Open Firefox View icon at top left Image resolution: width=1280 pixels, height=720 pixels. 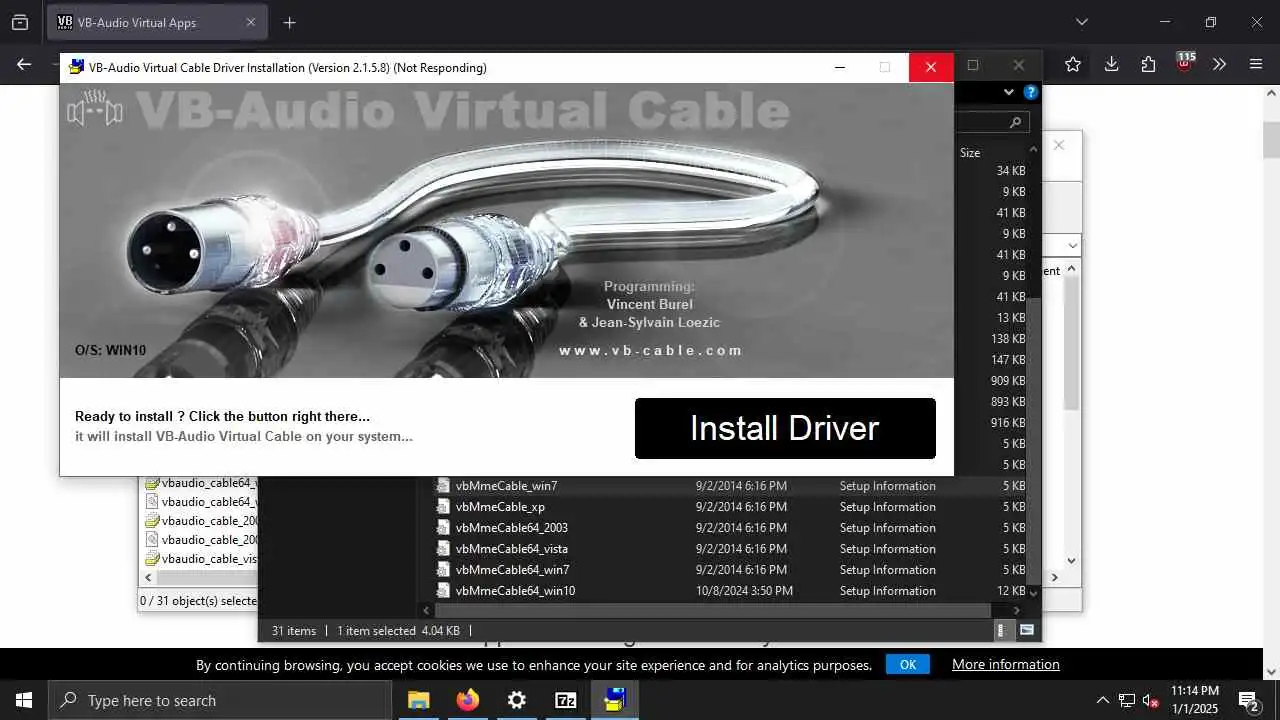(20, 22)
